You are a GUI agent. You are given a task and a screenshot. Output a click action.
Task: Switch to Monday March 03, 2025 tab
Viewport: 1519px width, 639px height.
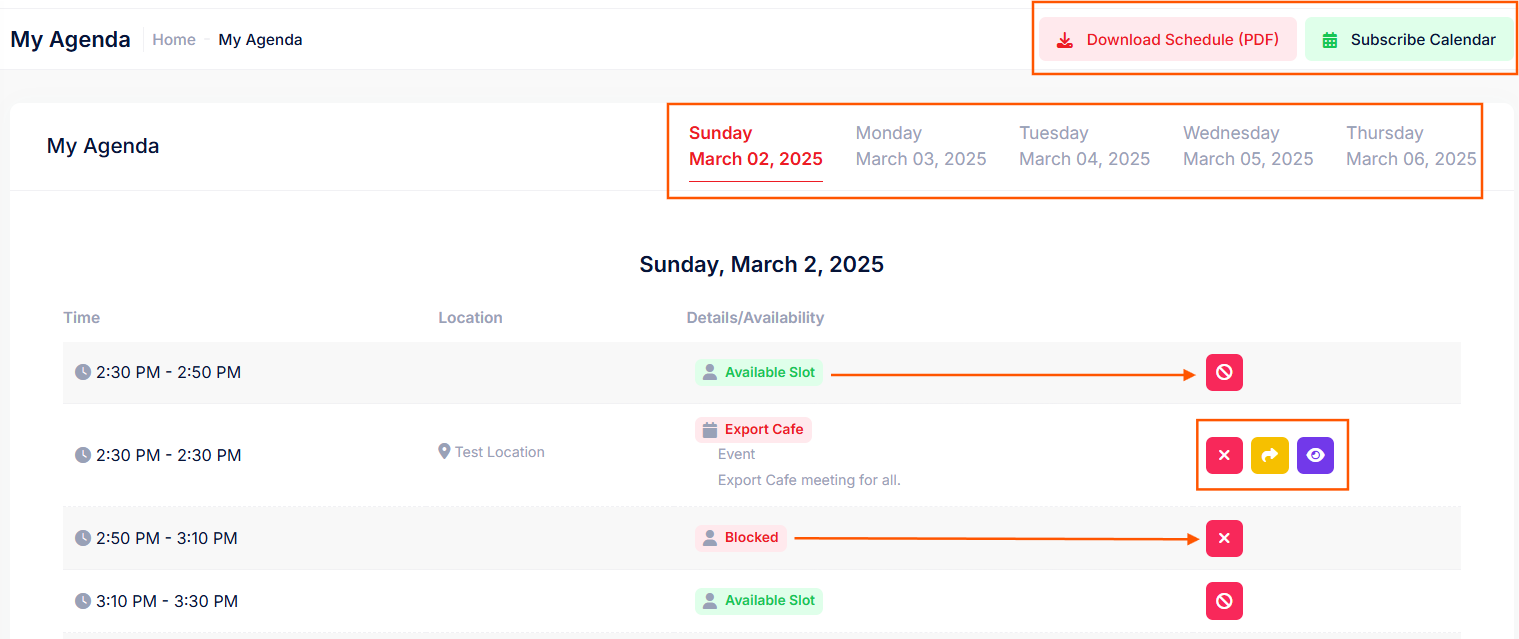click(x=921, y=146)
